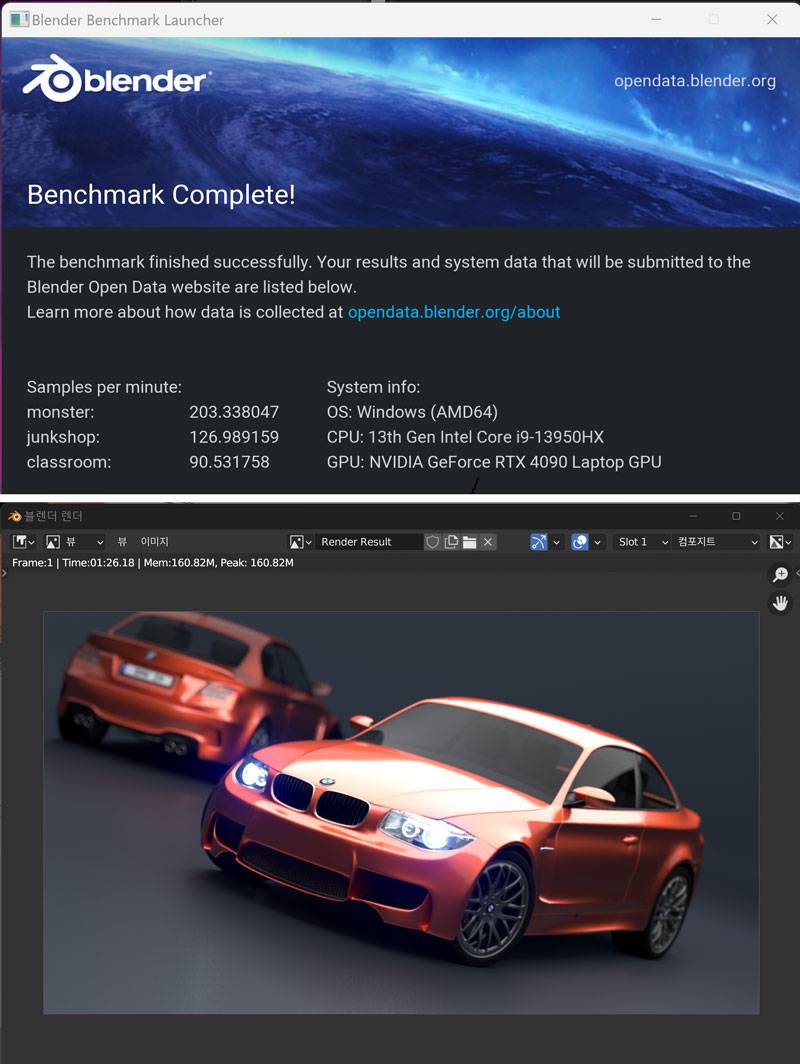800x1064 pixels.
Task: Click the Blender icon in 블렌더 렌더 titlebar
Action: click(x=14, y=516)
